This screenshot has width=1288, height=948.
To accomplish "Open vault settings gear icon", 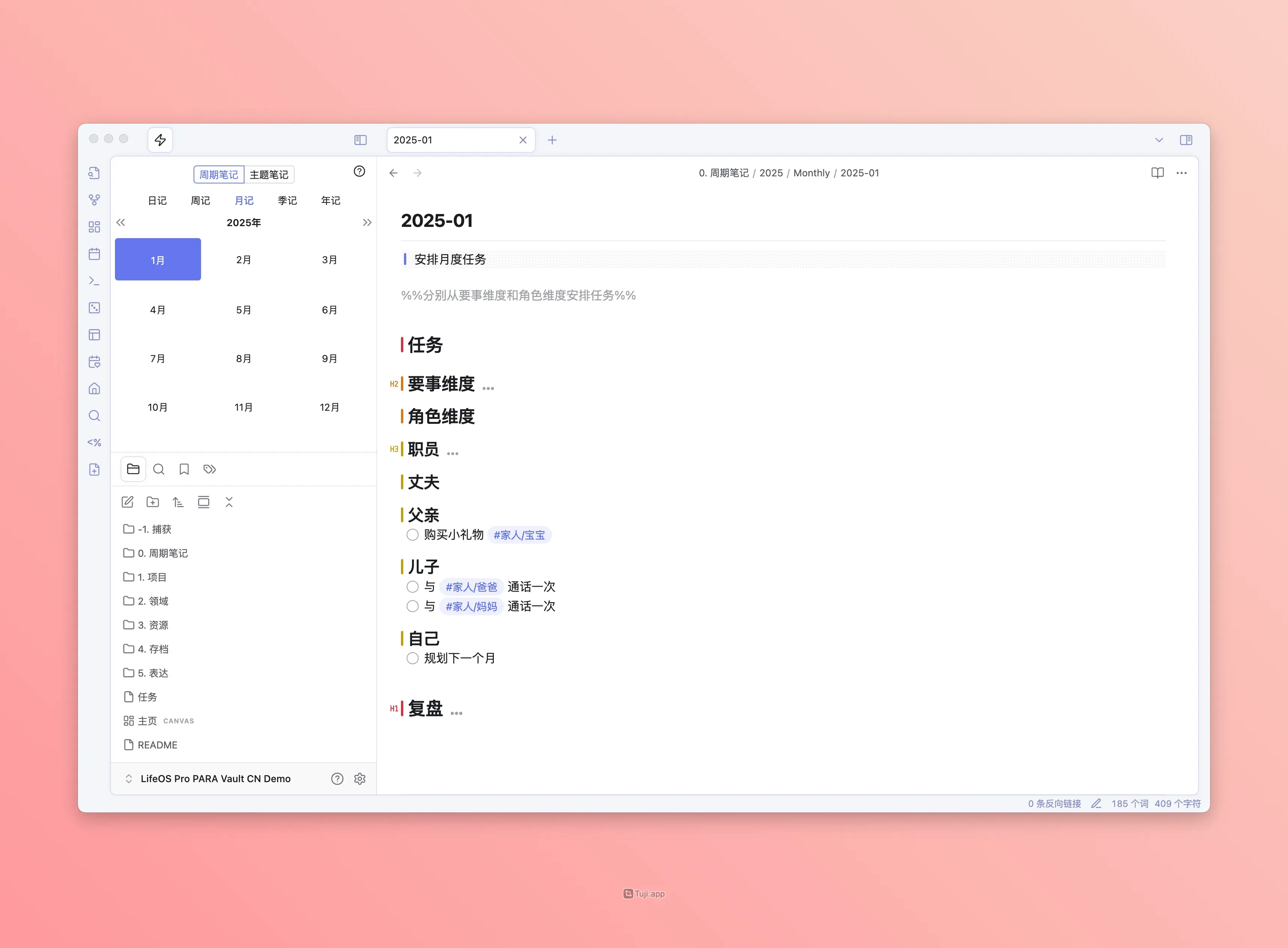I will [x=360, y=779].
